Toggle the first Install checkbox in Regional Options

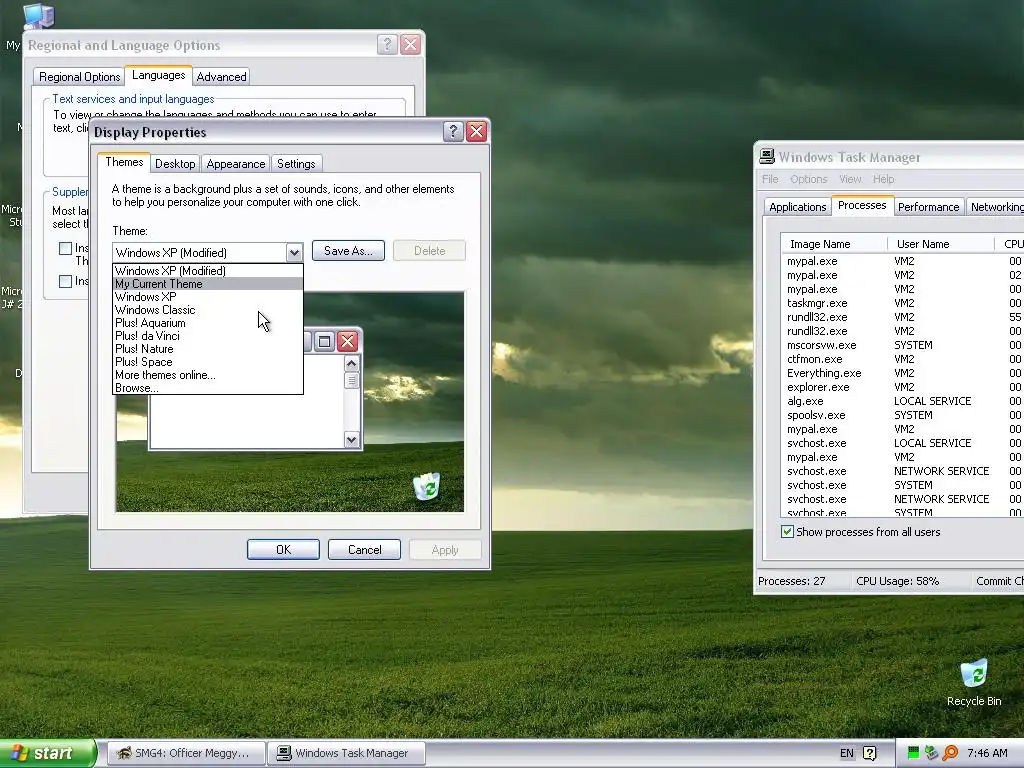[x=65, y=248]
